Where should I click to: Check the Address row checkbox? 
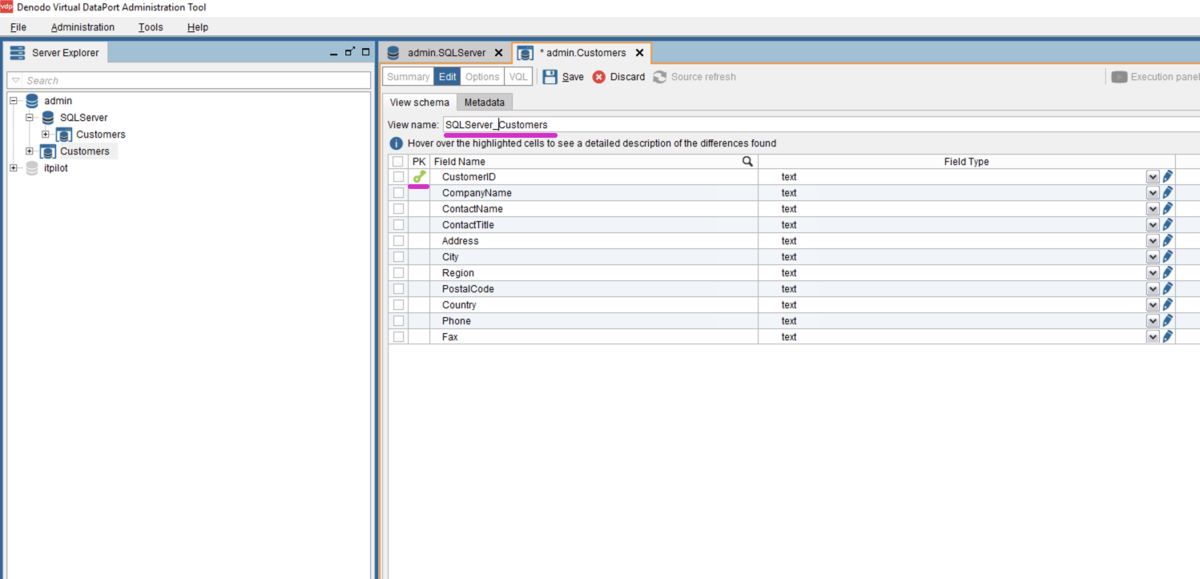pos(398,241)
